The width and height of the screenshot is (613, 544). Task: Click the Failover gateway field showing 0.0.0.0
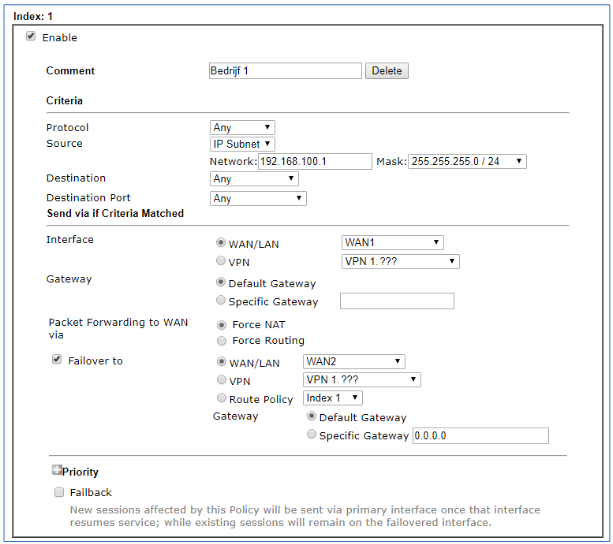coord(480,436)
